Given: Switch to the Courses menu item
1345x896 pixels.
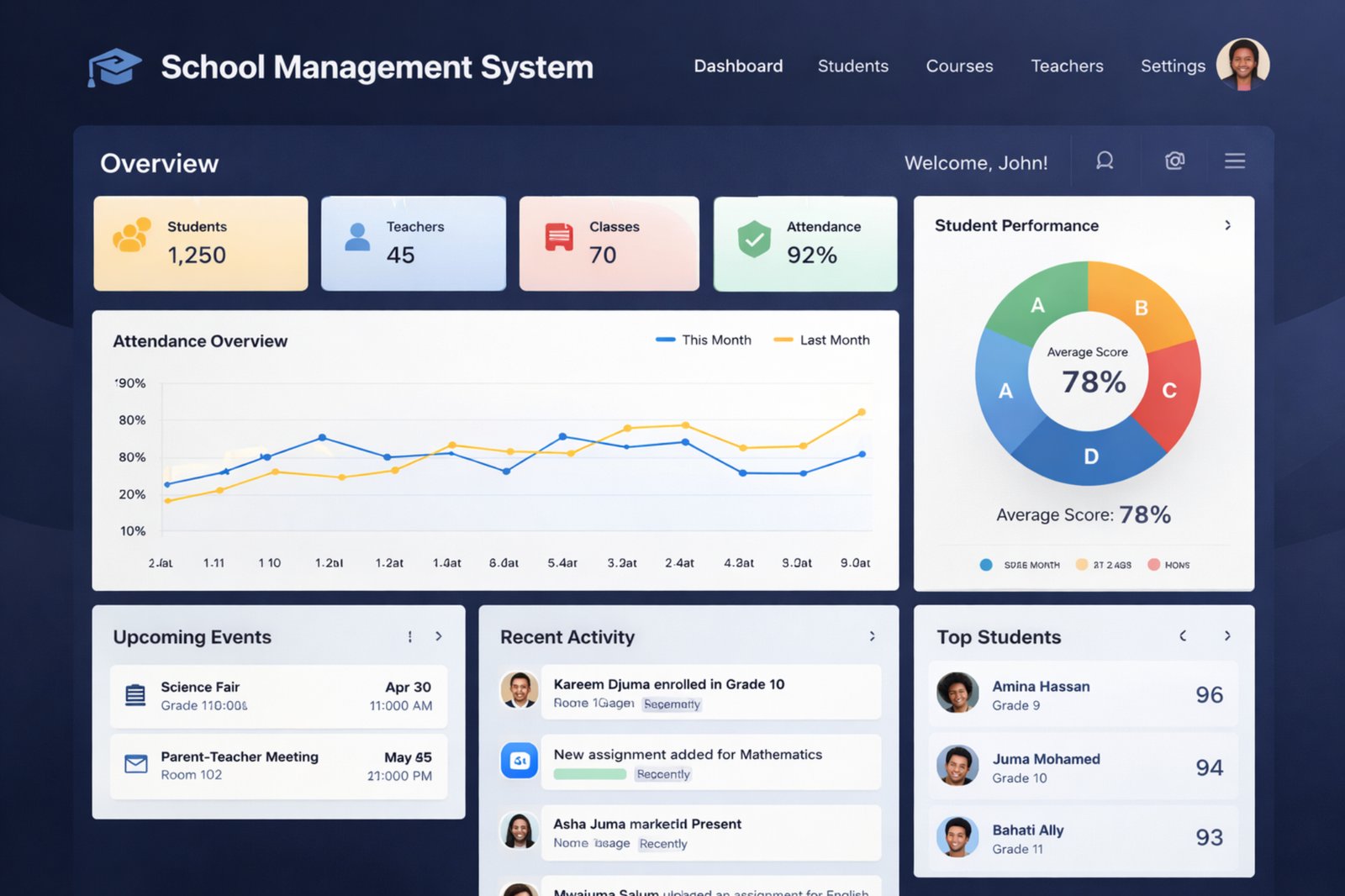Looking at the screenshot, I should tap(959, 66).
